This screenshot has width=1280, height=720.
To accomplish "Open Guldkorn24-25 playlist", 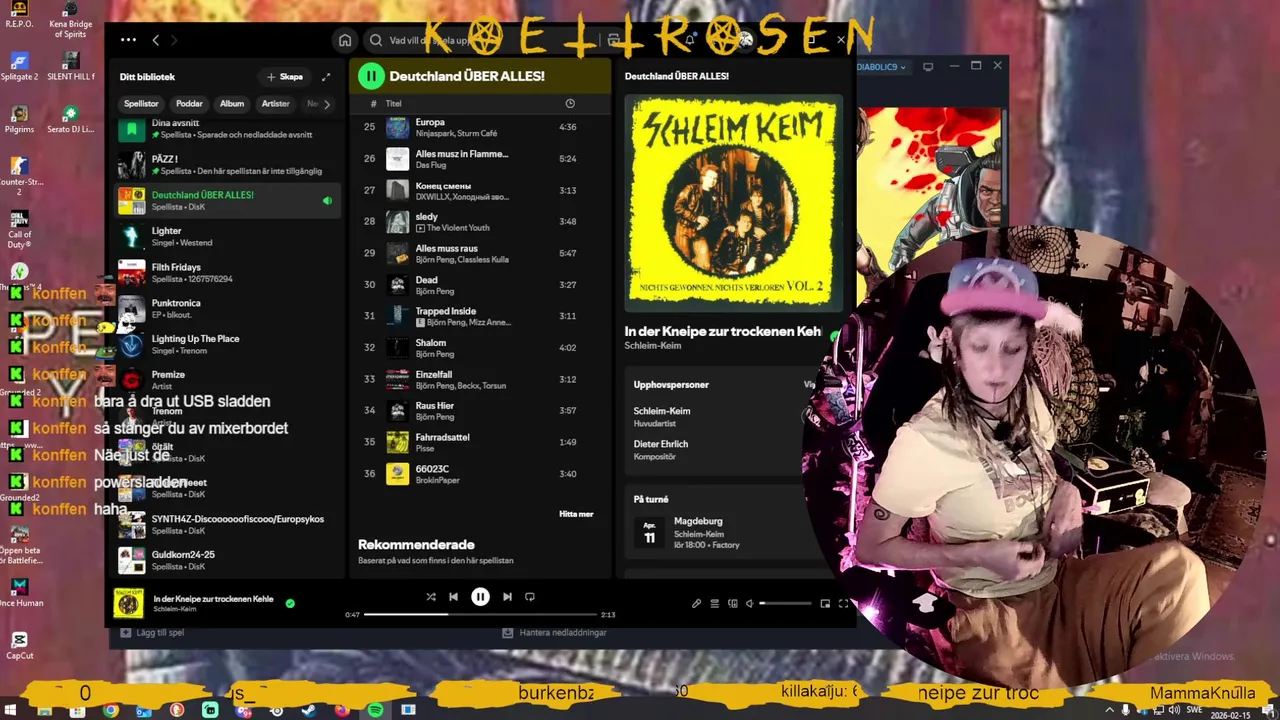I will [x=228, y=560].
